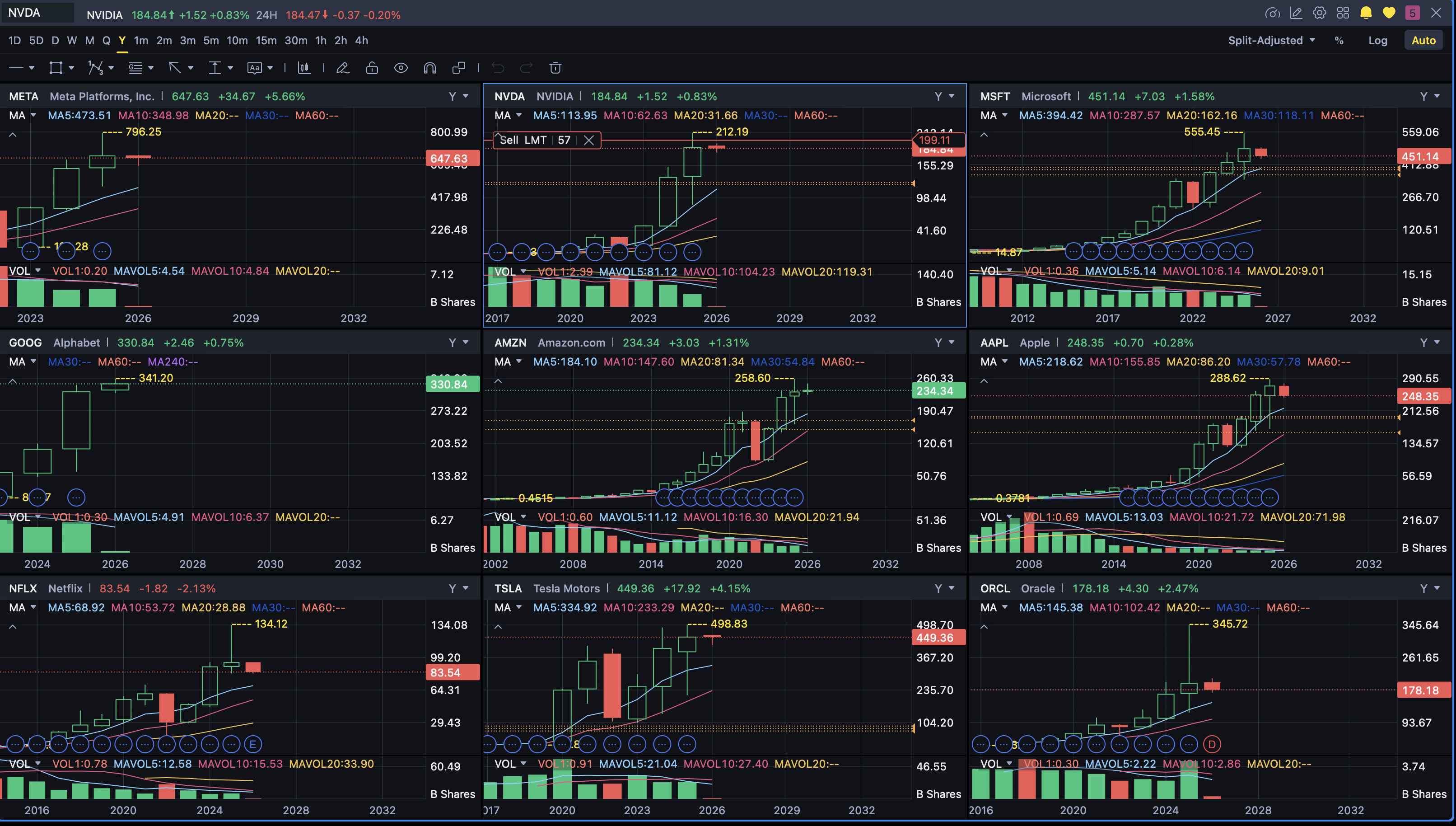Viewport: 1456px width, 826px height.
Task: Click the GOOG ticker symbol title
Action: click(25, 343)
